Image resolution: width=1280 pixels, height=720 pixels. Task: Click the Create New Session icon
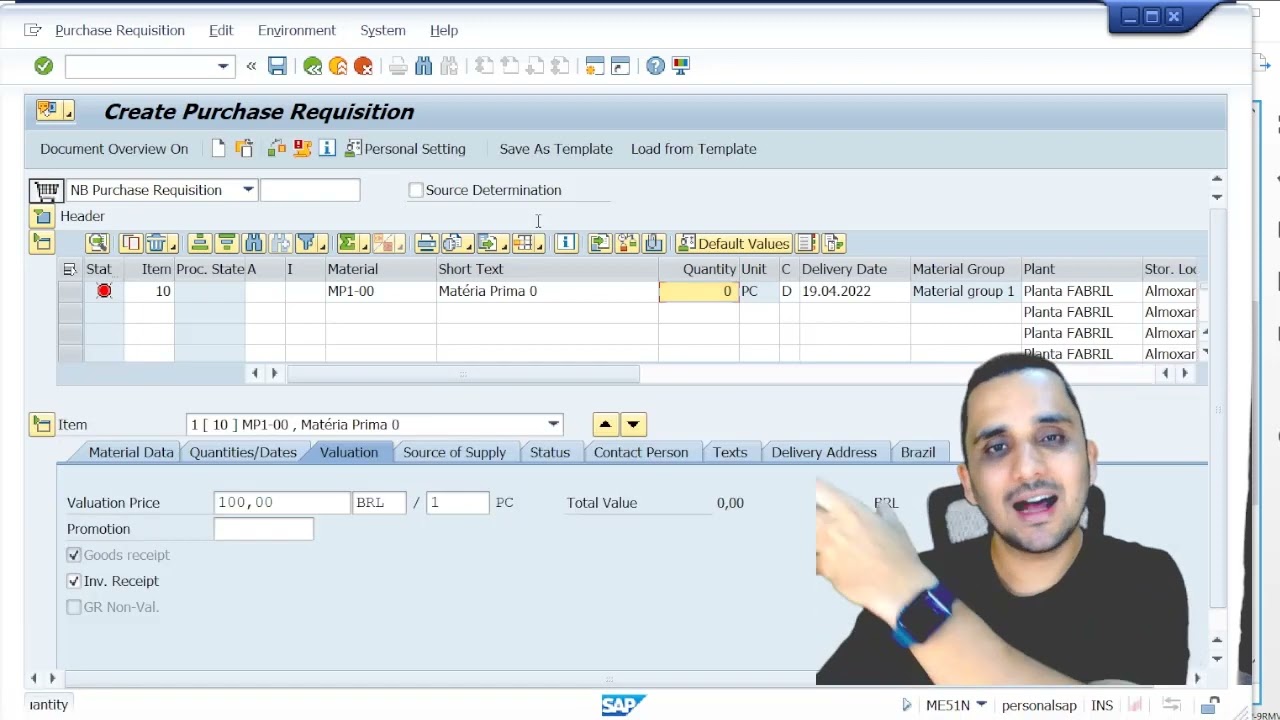(x=595, y=66)
